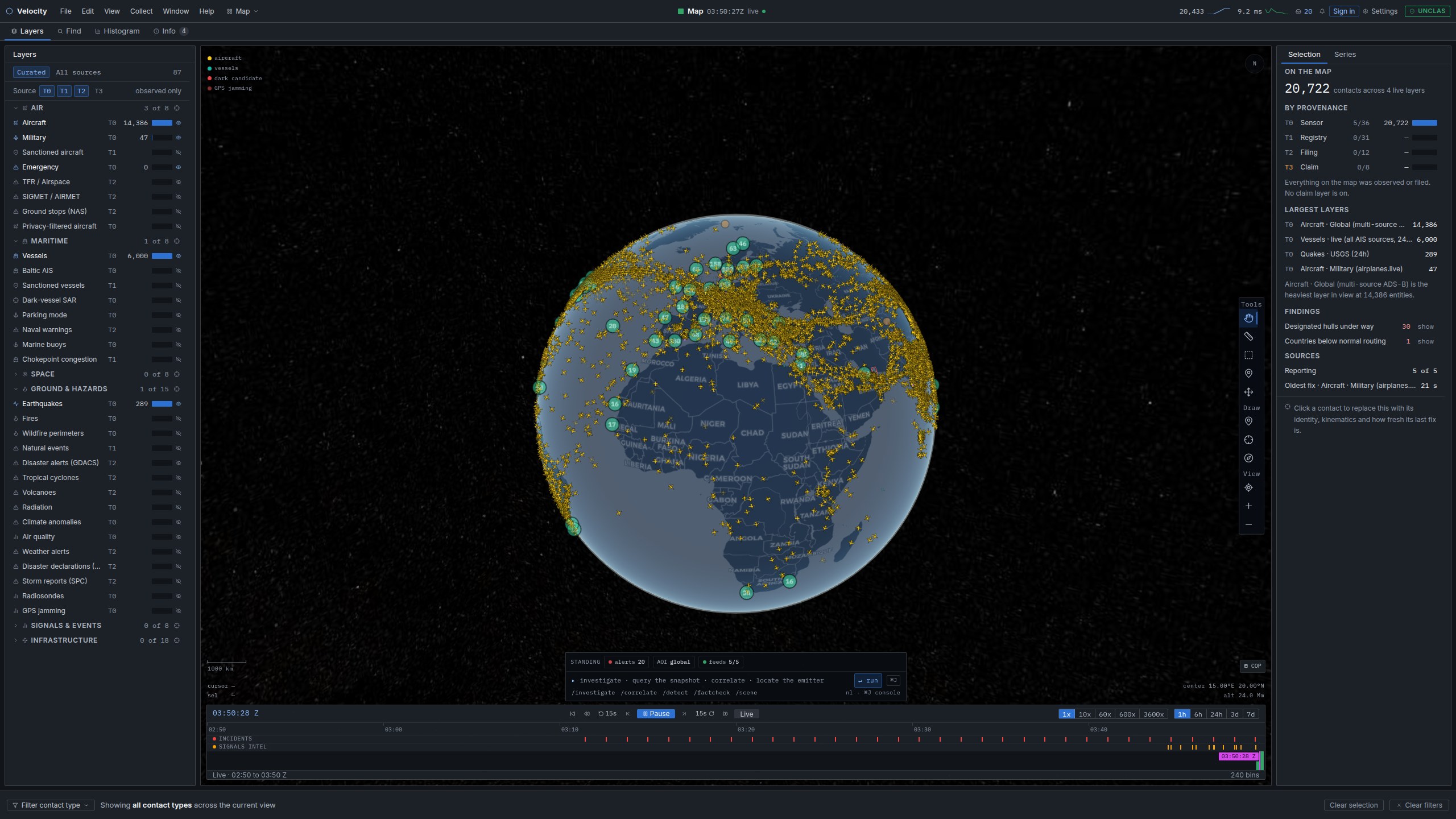Click the pin tool under Tools
Screen dimensions: 1456x819
coord(1248,374)
